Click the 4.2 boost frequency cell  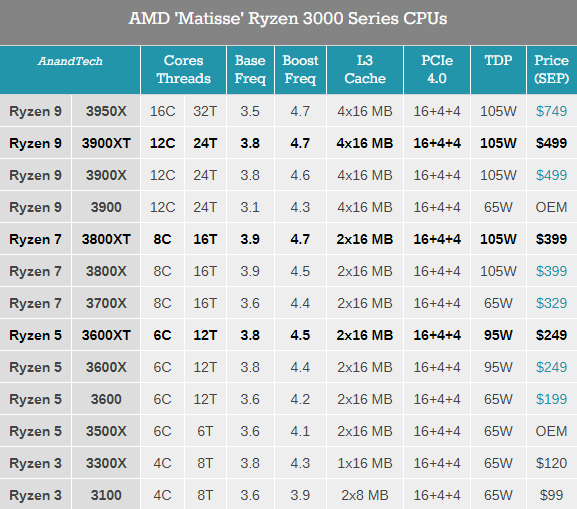point(300,399)
